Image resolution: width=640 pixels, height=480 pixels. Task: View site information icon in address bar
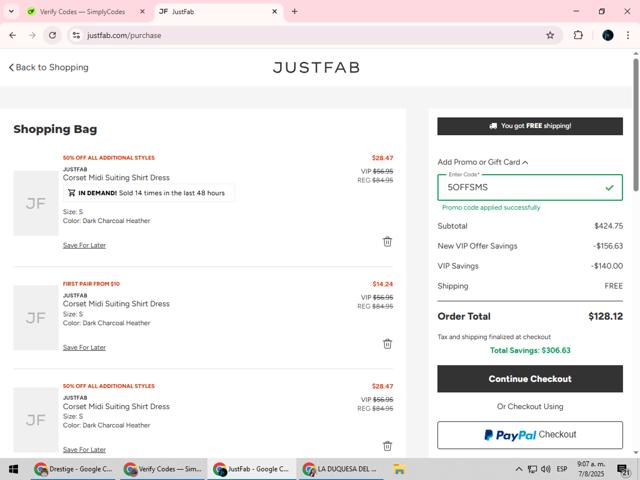pos(76,36)
